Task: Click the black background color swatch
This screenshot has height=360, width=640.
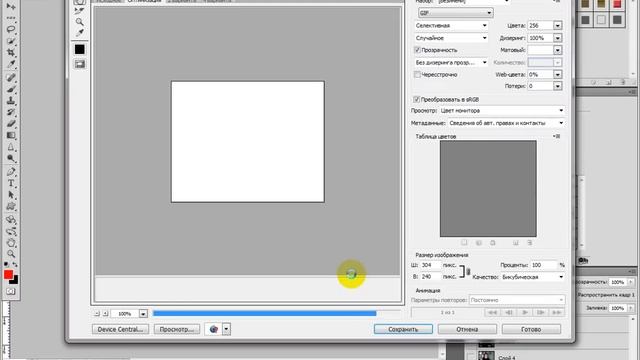Action: pyautogui.click(x=15, y=280)
